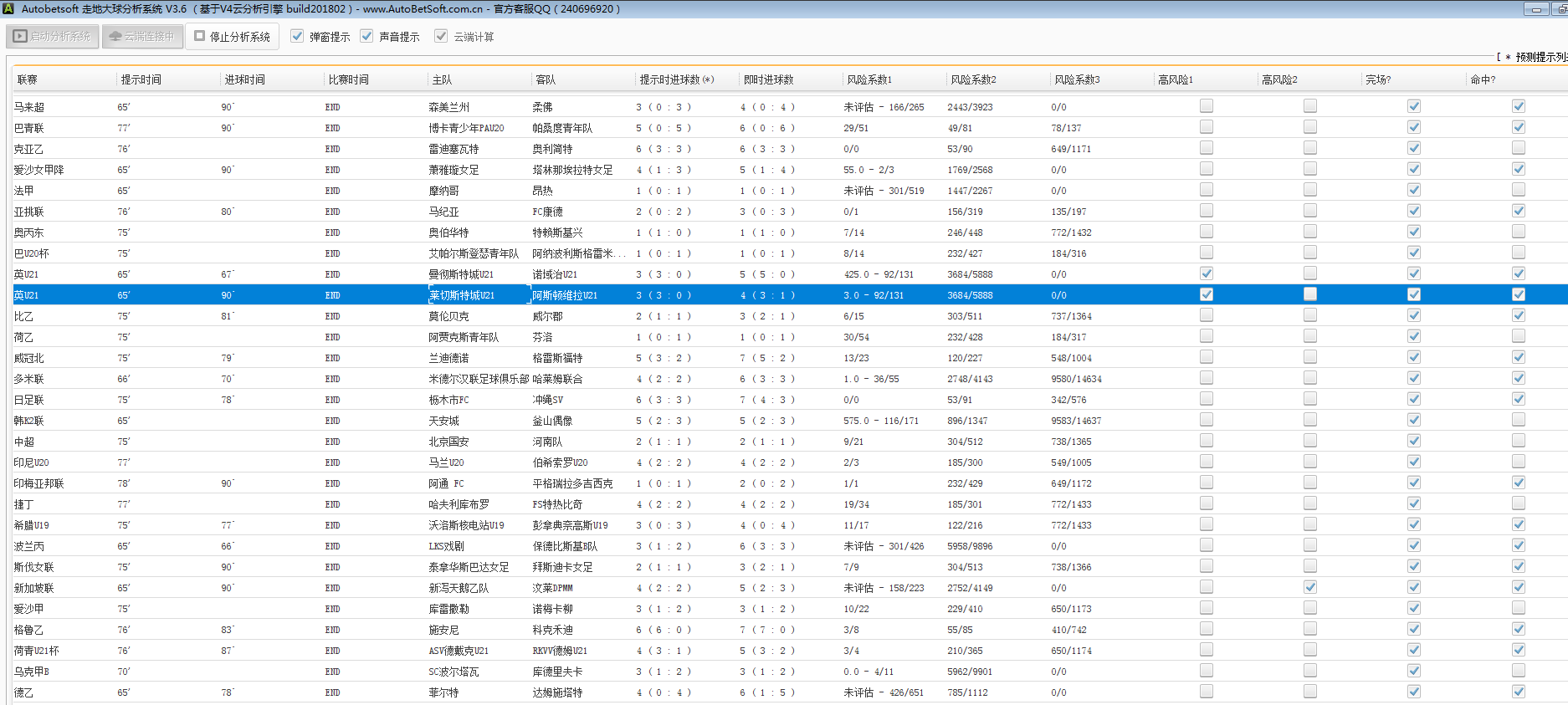1568x705 pixels.
Task: Toggle the 弹窗提示 checkbox
Action: [297, 37]
